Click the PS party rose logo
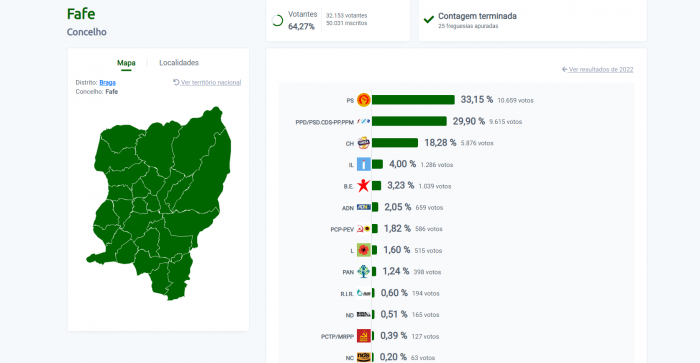700x363 pixels. coord(363,100)
